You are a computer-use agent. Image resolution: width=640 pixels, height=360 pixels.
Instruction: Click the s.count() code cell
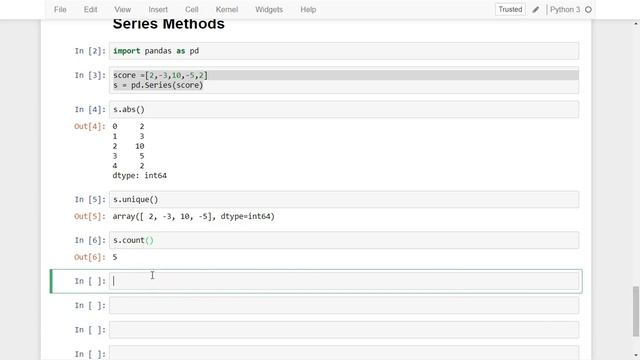(x=344, y=240)
